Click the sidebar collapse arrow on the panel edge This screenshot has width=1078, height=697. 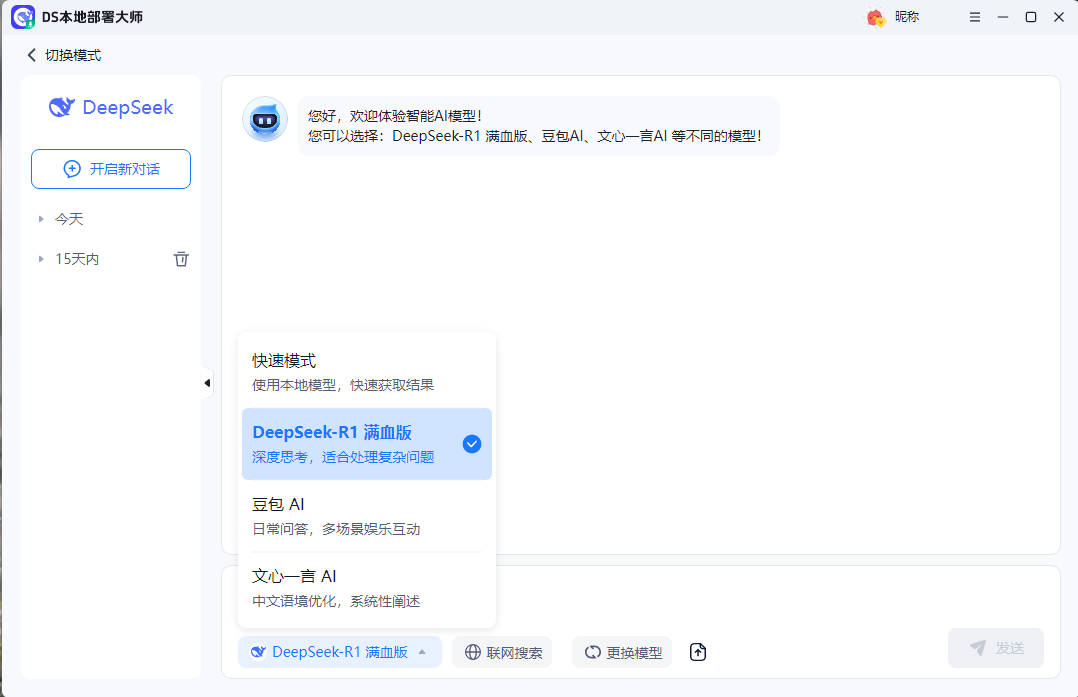click(x=207, y=382)
